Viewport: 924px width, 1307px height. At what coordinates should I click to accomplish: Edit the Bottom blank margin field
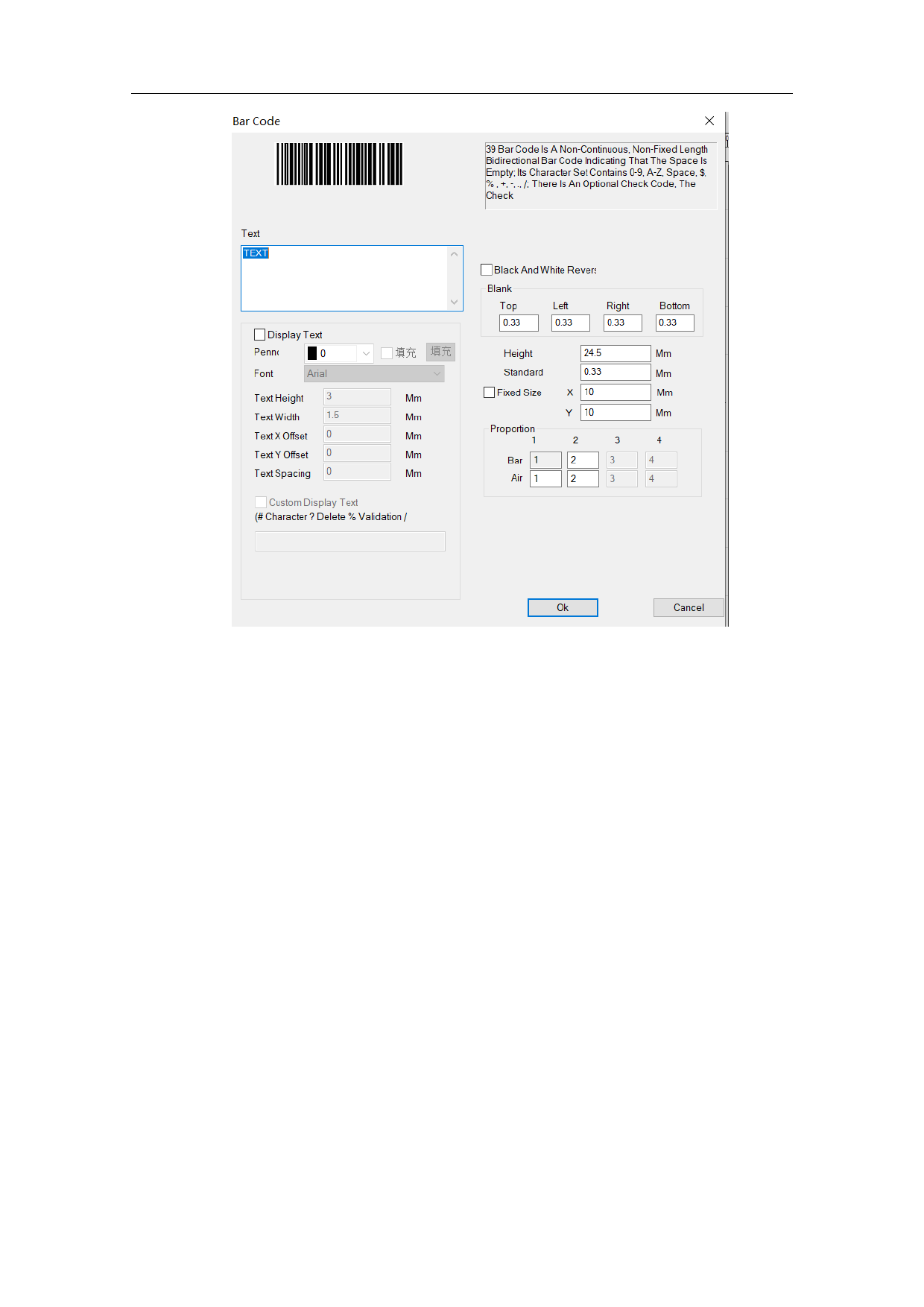pos(674,323)
